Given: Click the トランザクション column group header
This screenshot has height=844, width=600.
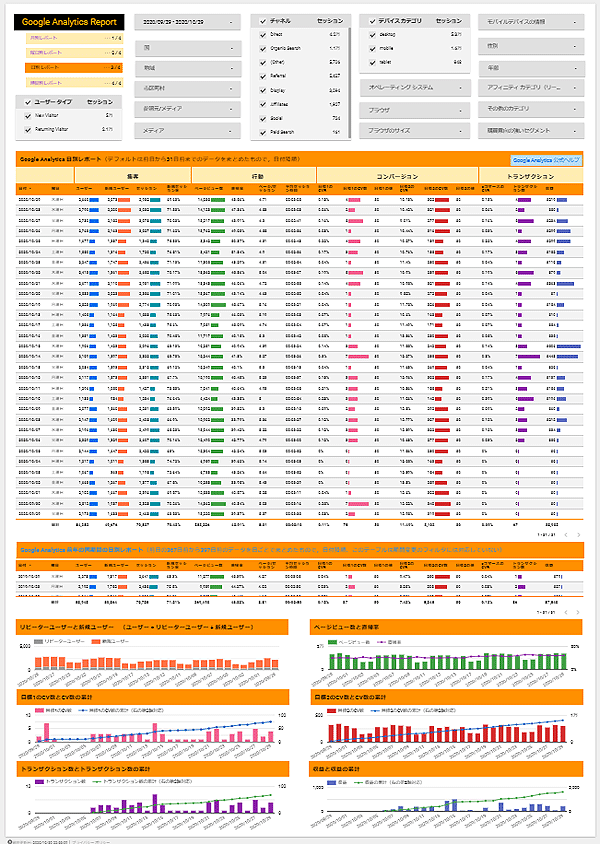Looking at the screenshot, I should pyautogui.click(x=531, y=176).
